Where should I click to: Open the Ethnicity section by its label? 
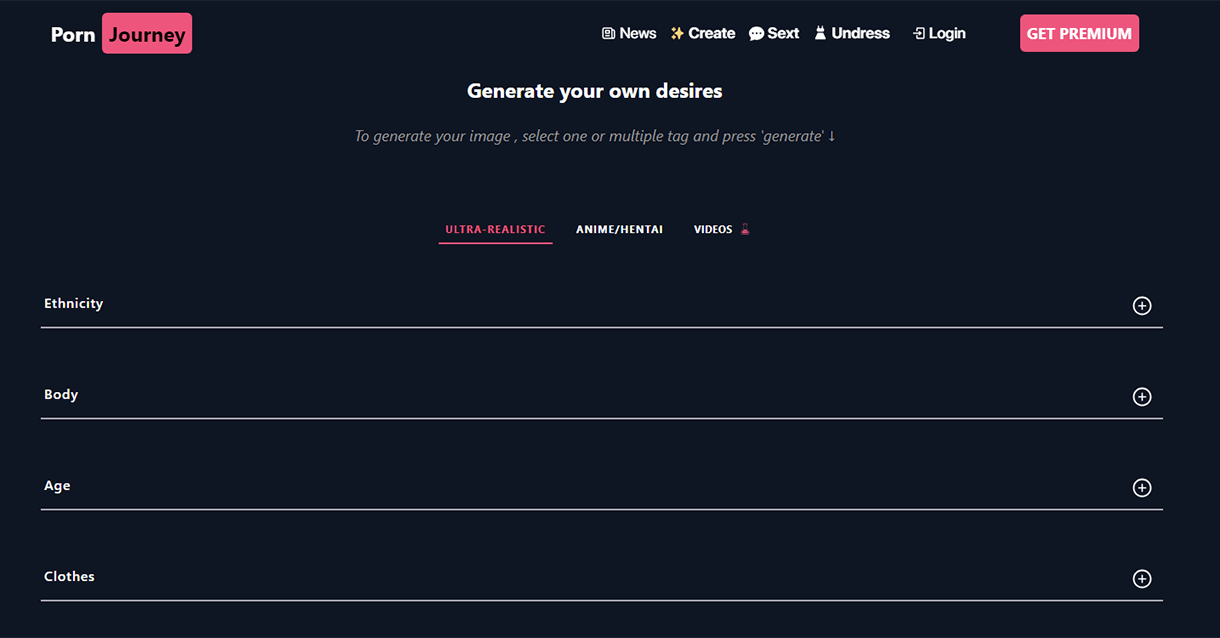(x=73, y=304)
